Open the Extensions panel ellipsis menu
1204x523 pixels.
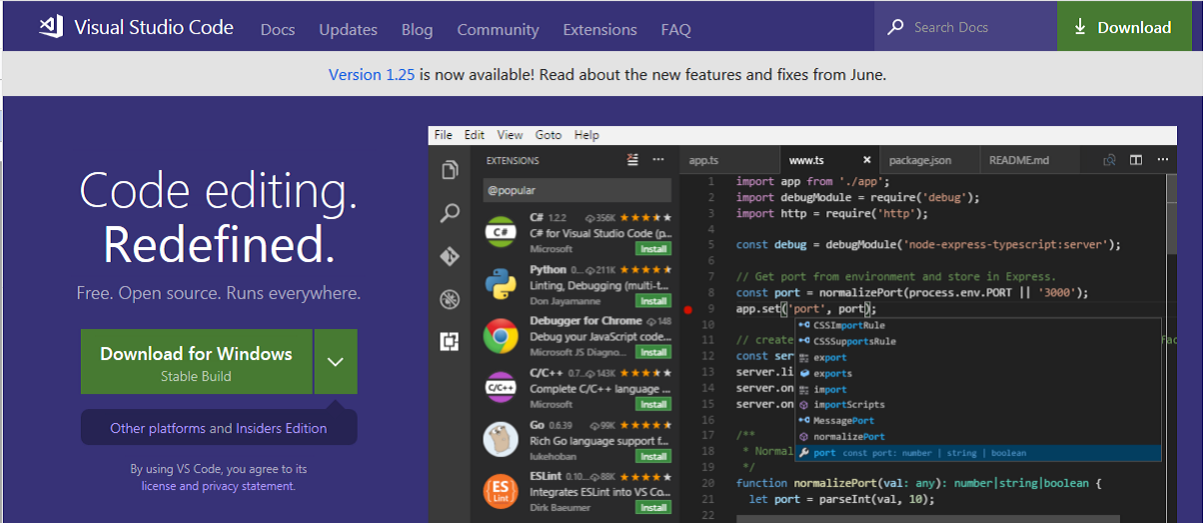(x=658, y=160)
